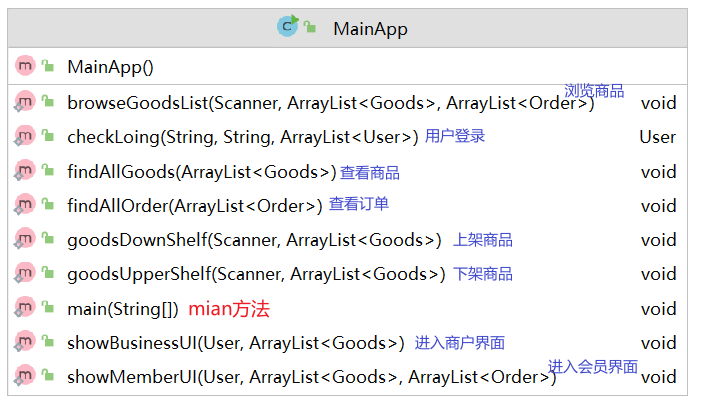Click the red 'mian方法' annotation
Viewport: 704px width, 403px height.
(x=229, y=309)
